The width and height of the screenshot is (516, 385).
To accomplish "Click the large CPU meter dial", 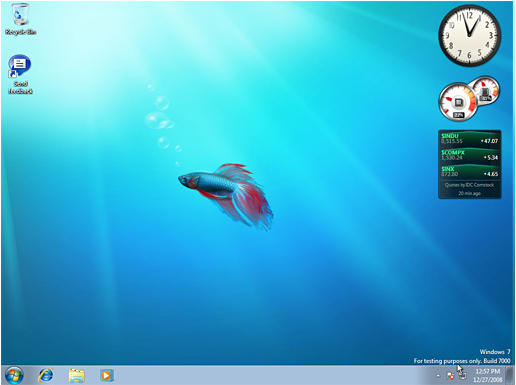I will 458,102.
